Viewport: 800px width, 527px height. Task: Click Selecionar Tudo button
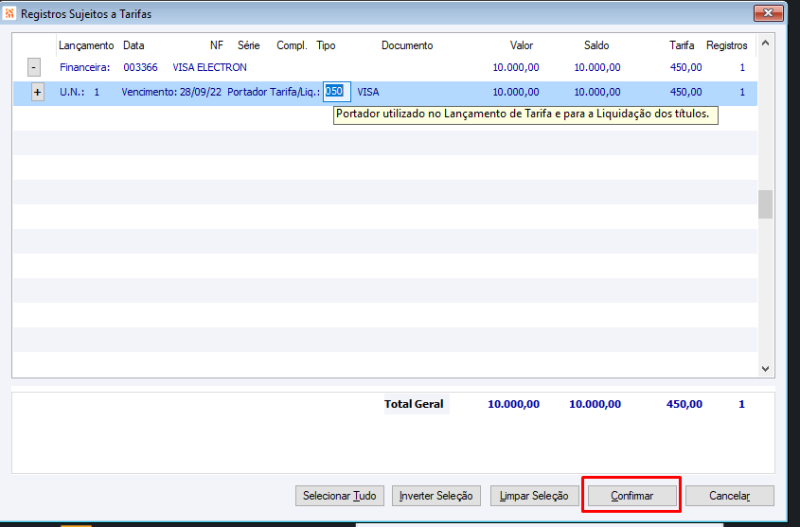(339, 495)
